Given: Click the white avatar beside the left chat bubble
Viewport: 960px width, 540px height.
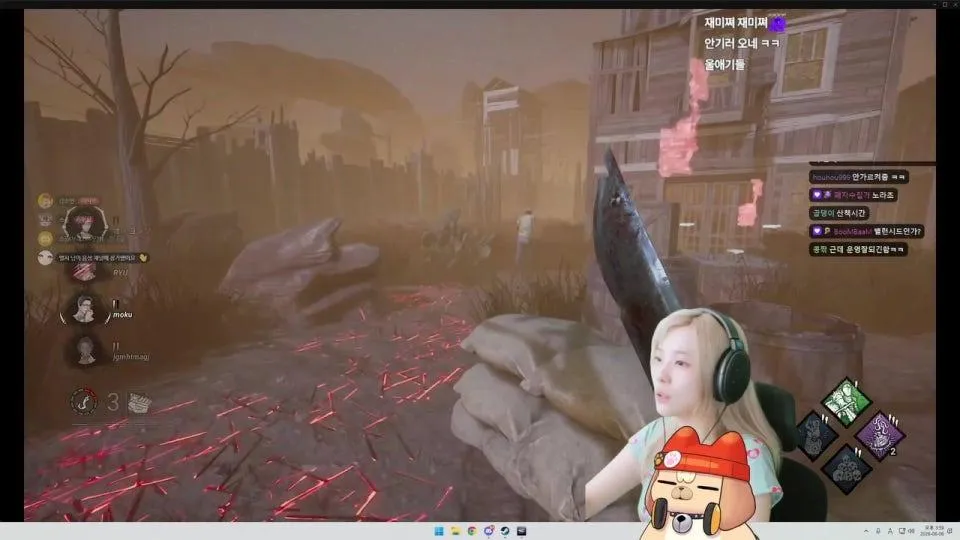Looking at the screenshot, I should click(x=45, y=258).
